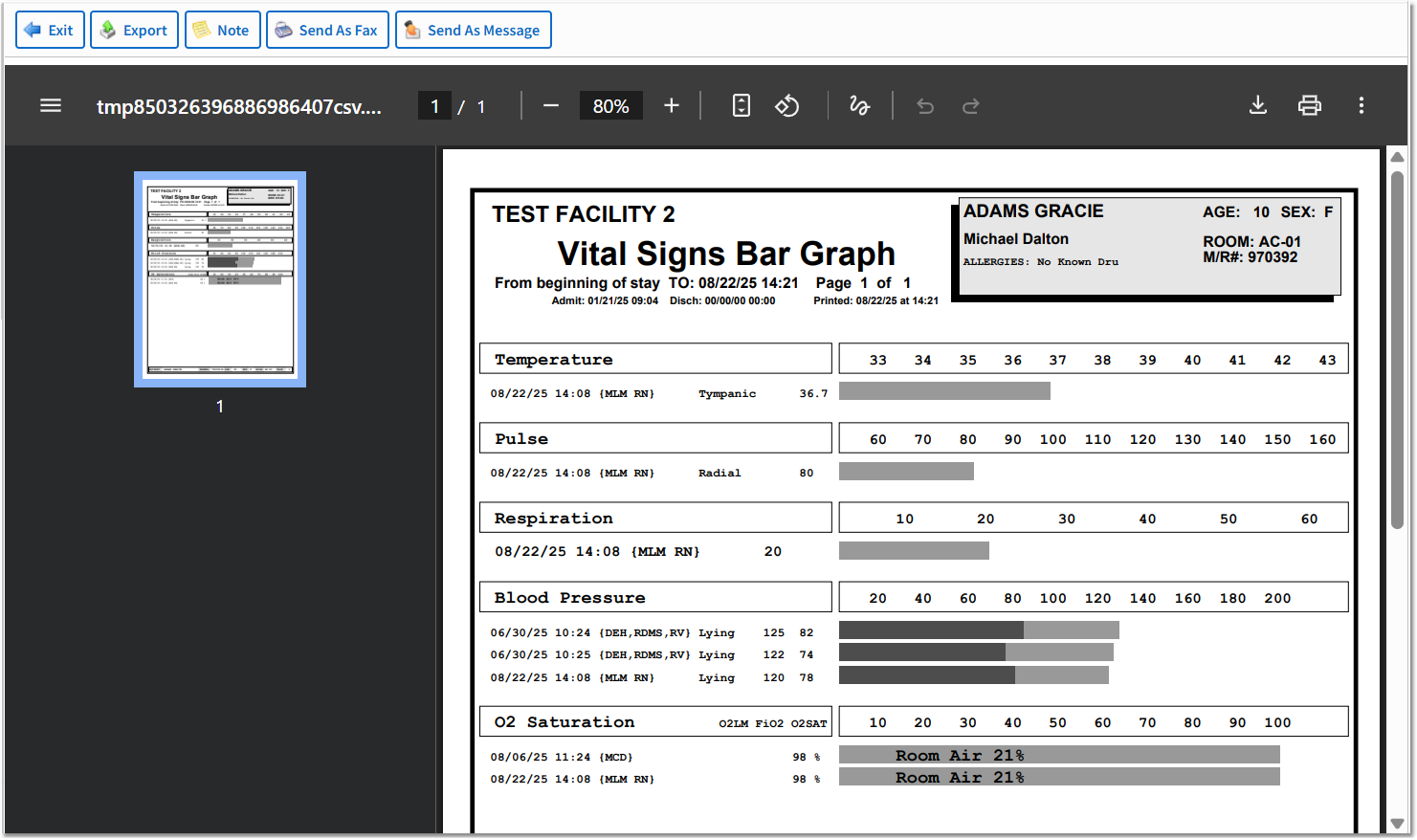Click the Temperature section header
The image size is (1417, 840).
click(x=655, y=359)
